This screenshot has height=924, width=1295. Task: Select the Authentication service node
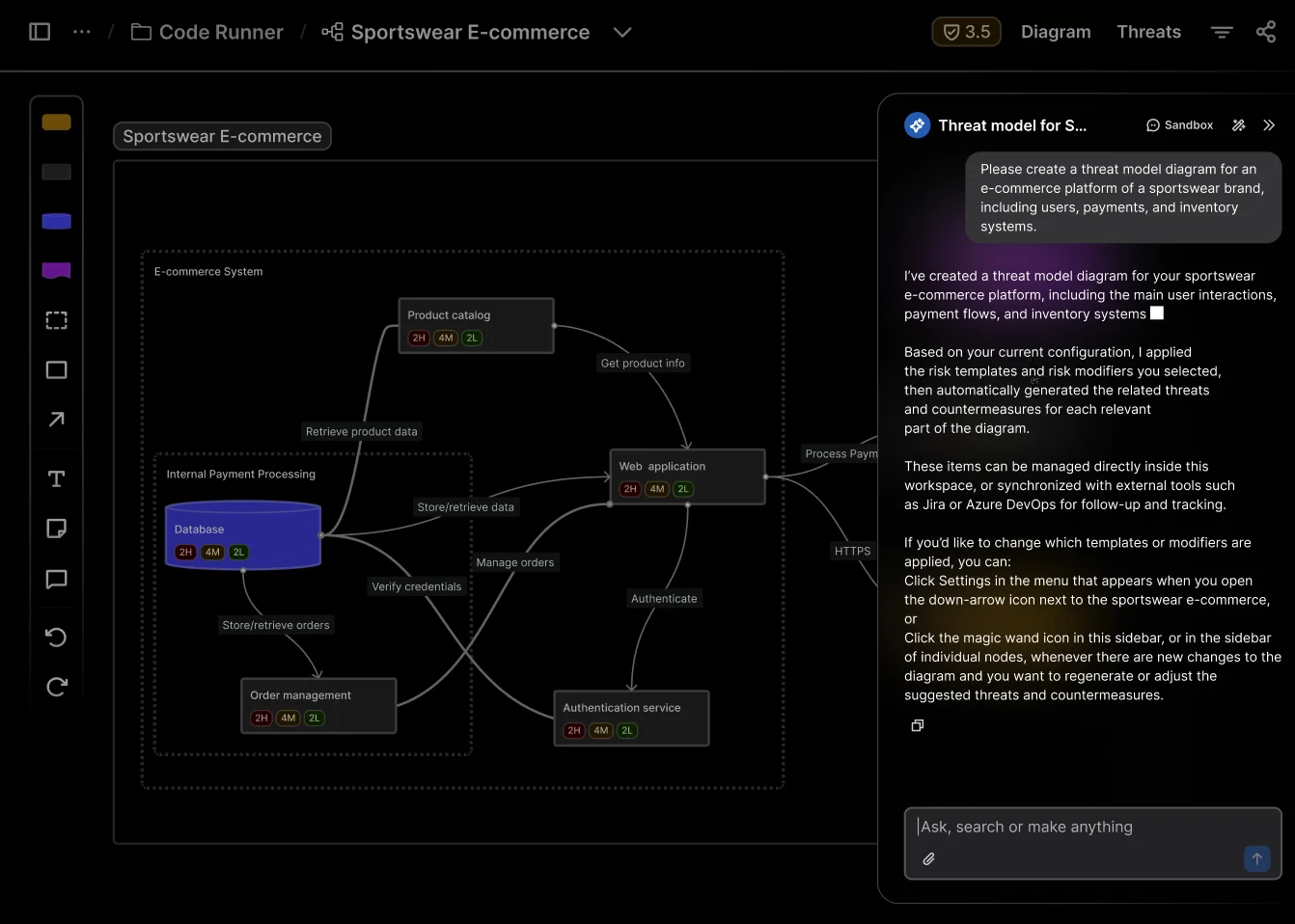[x=631, y=719]
